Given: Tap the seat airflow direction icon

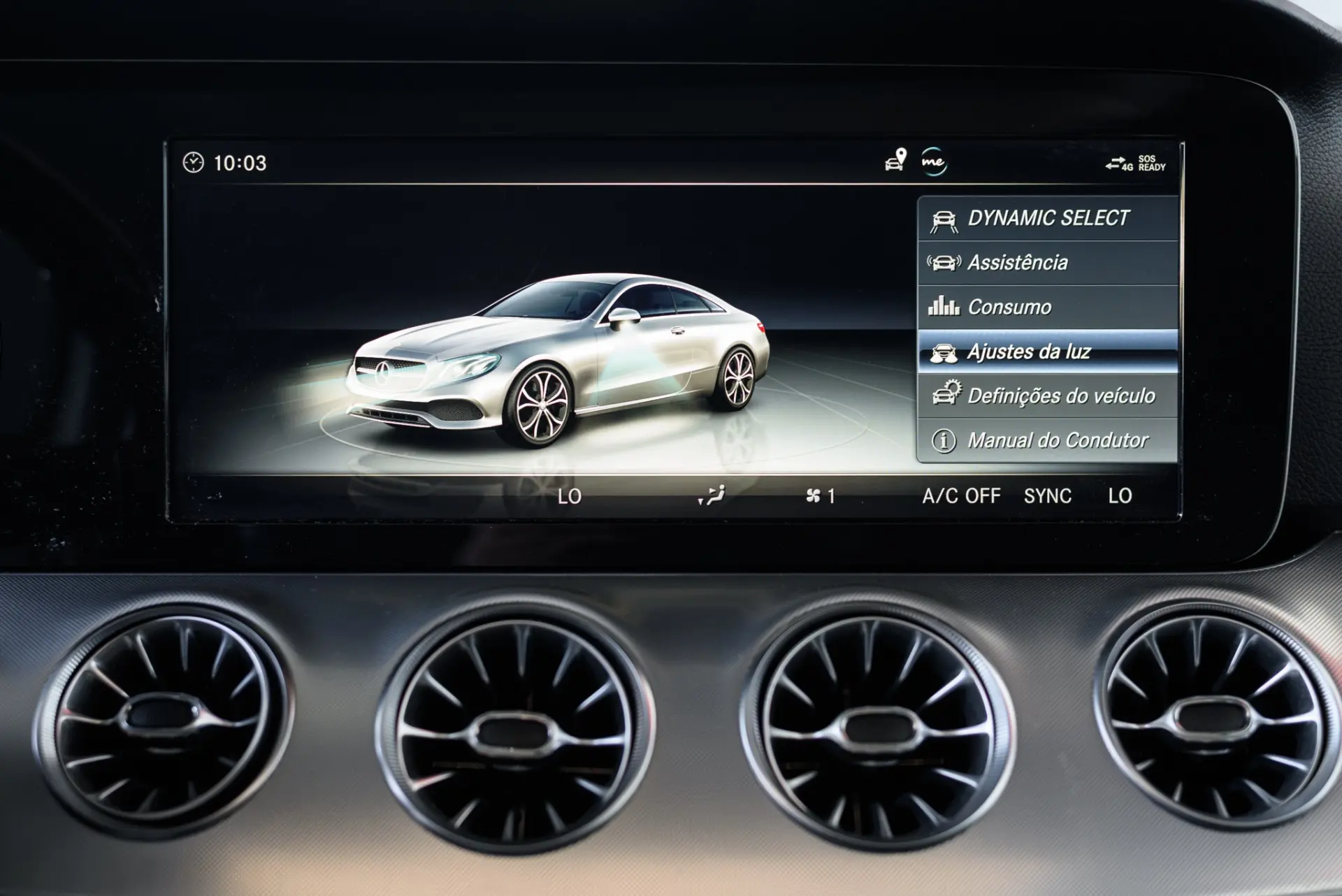Looking at the screenshot, I should pos(712,496).
